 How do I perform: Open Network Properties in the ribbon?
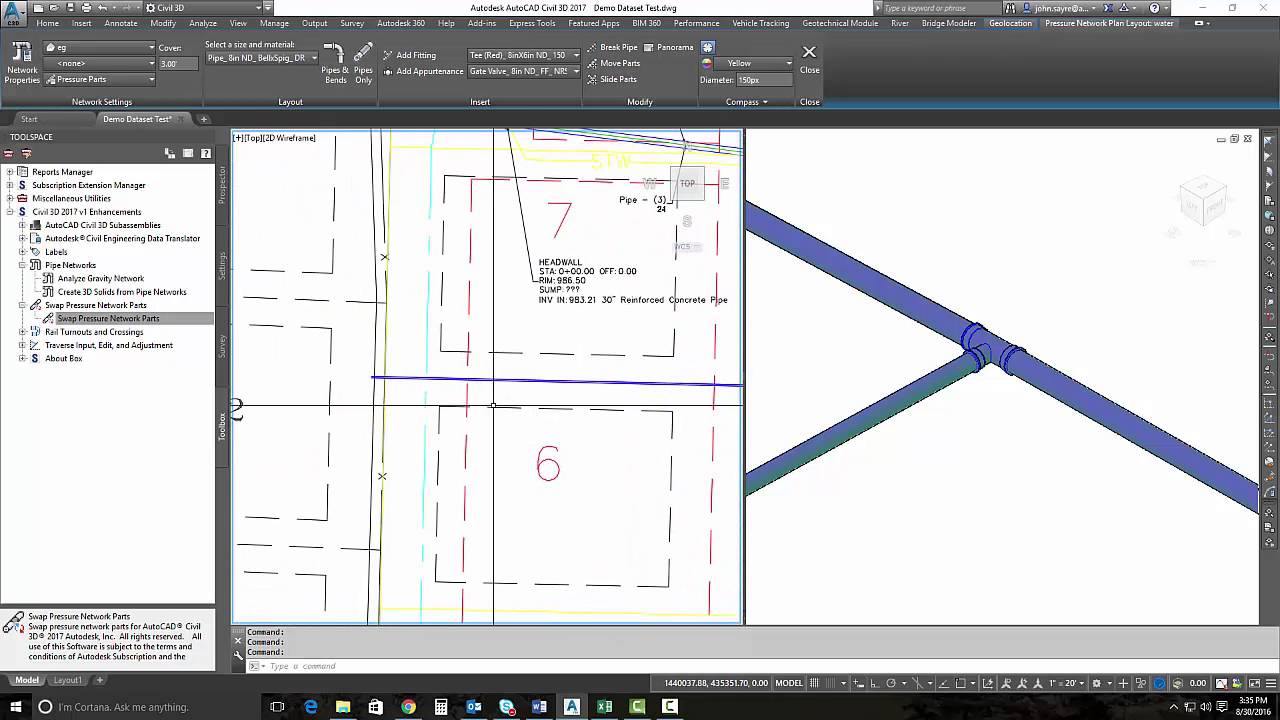coord(22,64)
